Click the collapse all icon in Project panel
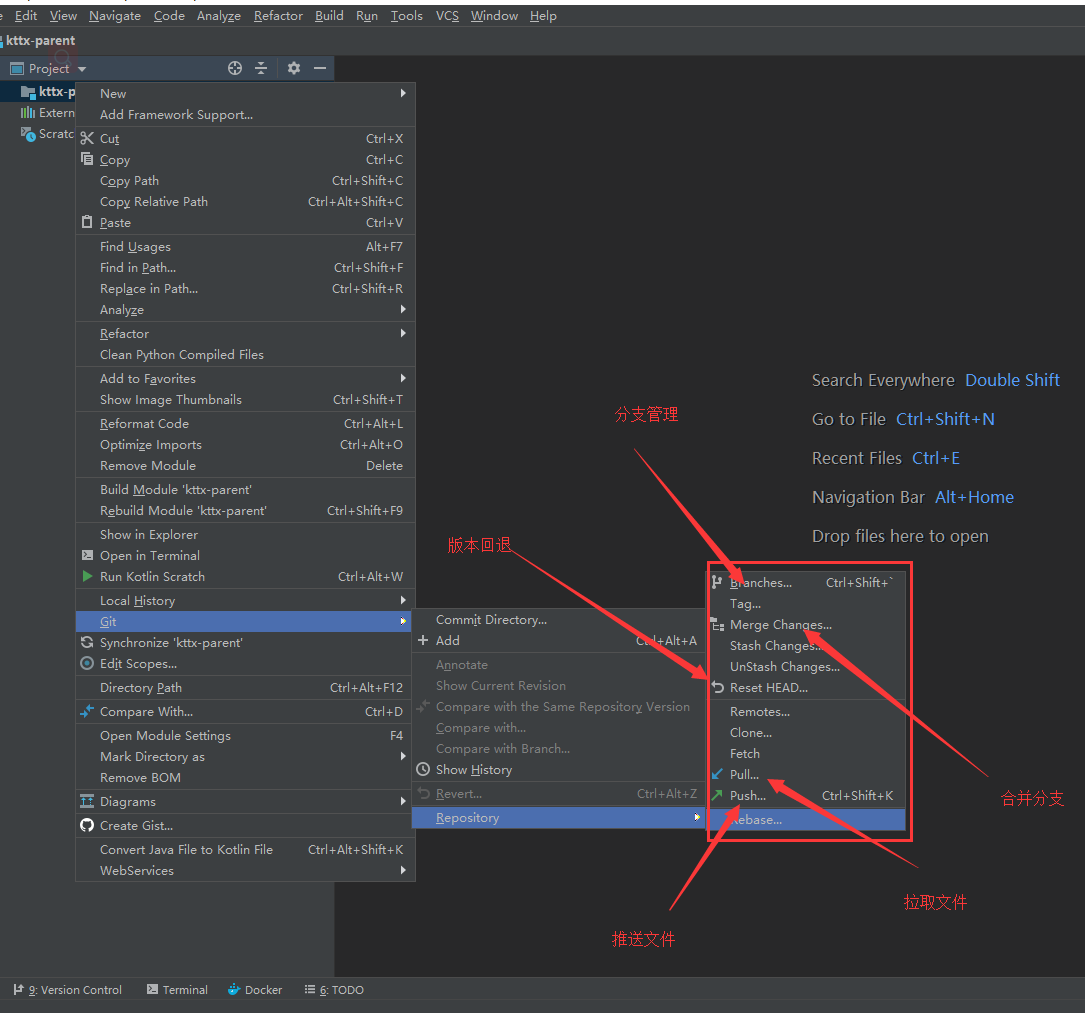The image size is (1085, 1013). 261,68
